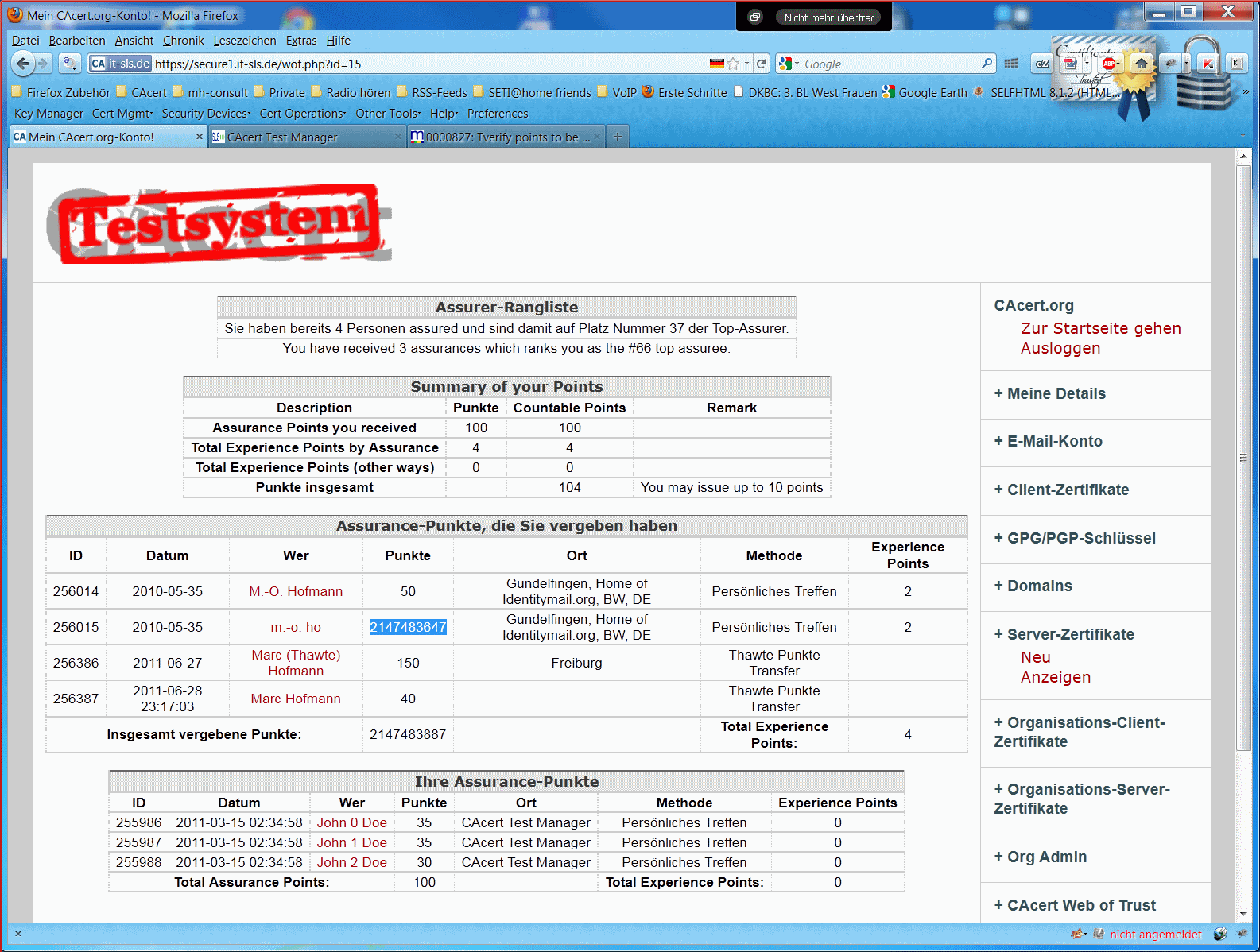Click the 'nicht angemeldet' status text
The image size is (1260, 952).
pos(1155,935)
